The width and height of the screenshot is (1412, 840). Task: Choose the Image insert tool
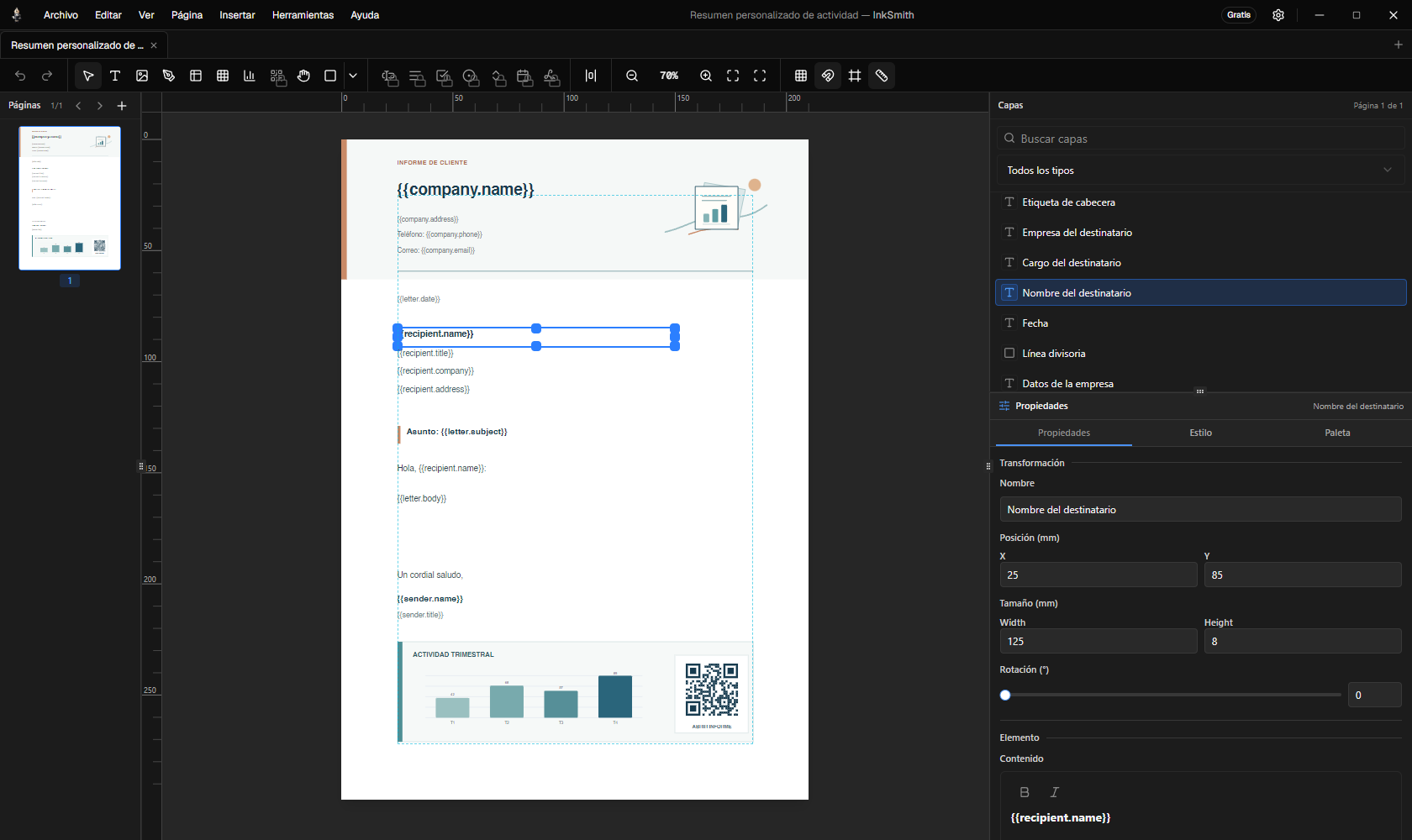[142, 76]
